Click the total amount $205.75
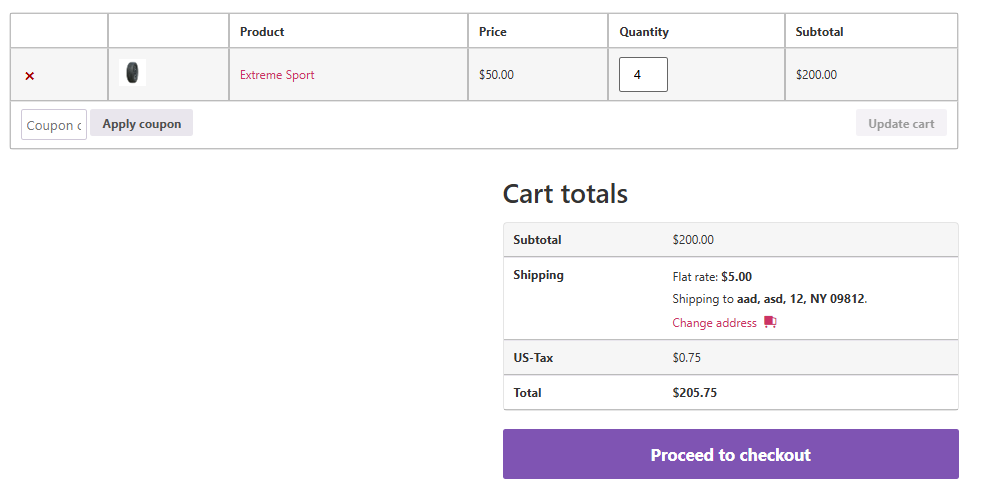Image resolution: width=990 pixels, height=494 pixels. 694,393
